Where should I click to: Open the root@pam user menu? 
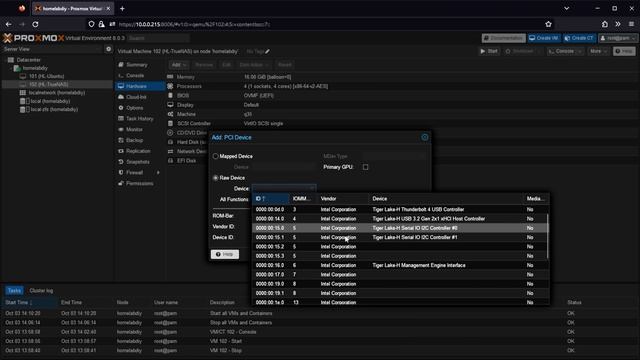click(x=618, y=38)
